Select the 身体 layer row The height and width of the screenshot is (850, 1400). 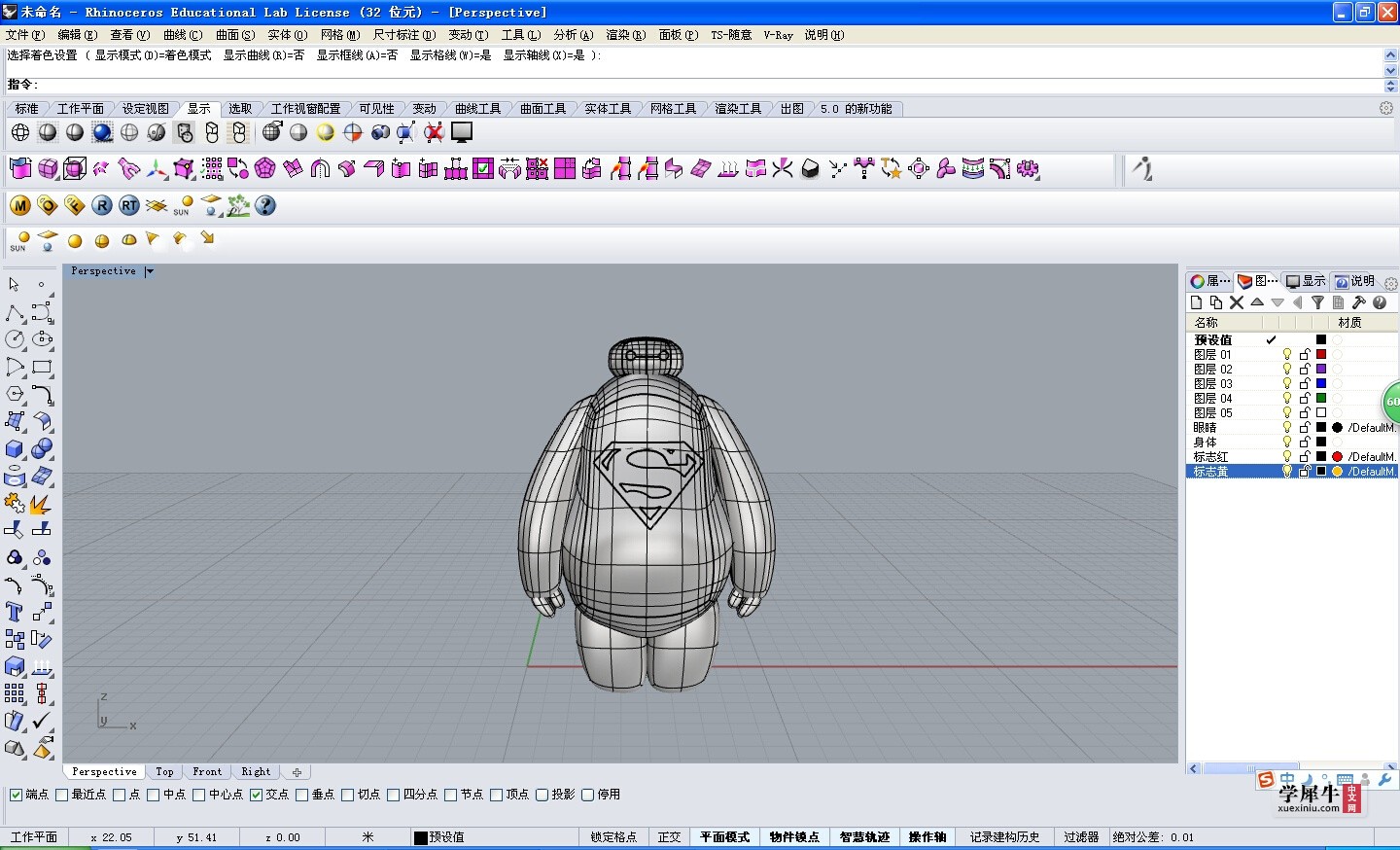1291,442
